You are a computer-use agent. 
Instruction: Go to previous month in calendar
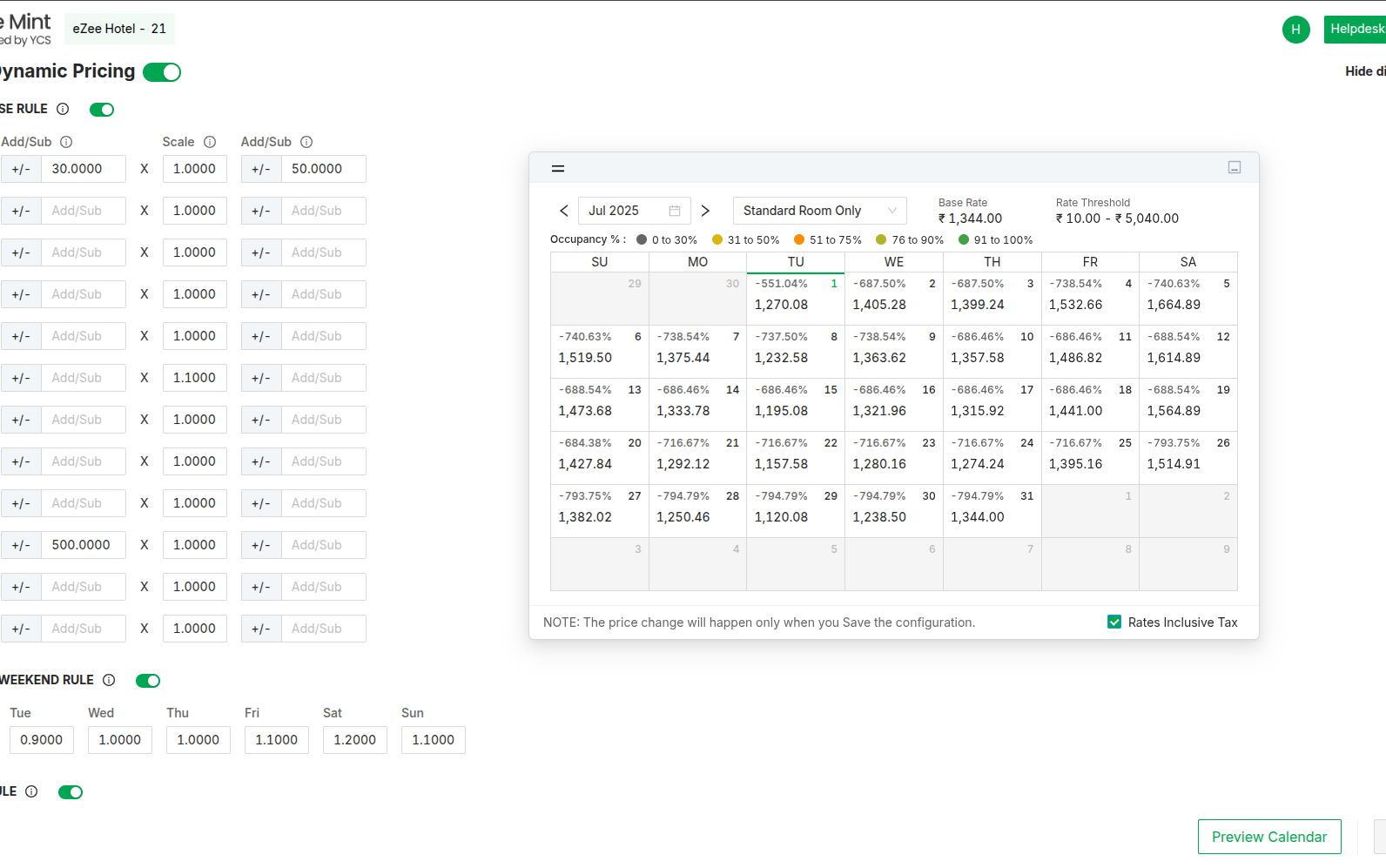[564, 211]
